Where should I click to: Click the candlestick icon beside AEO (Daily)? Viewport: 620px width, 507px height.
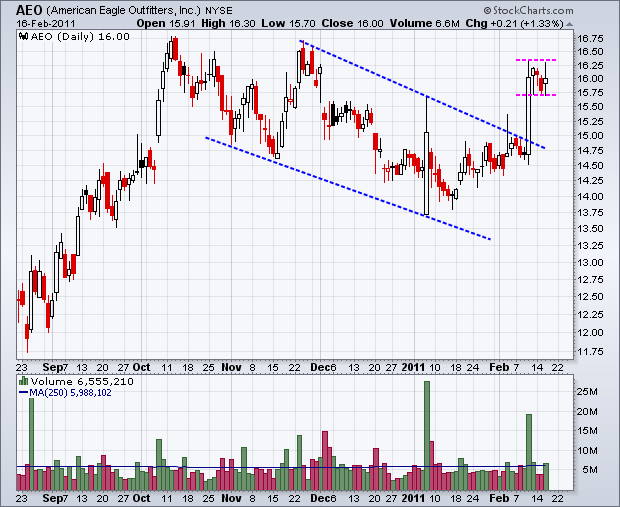tap(24, 36)
